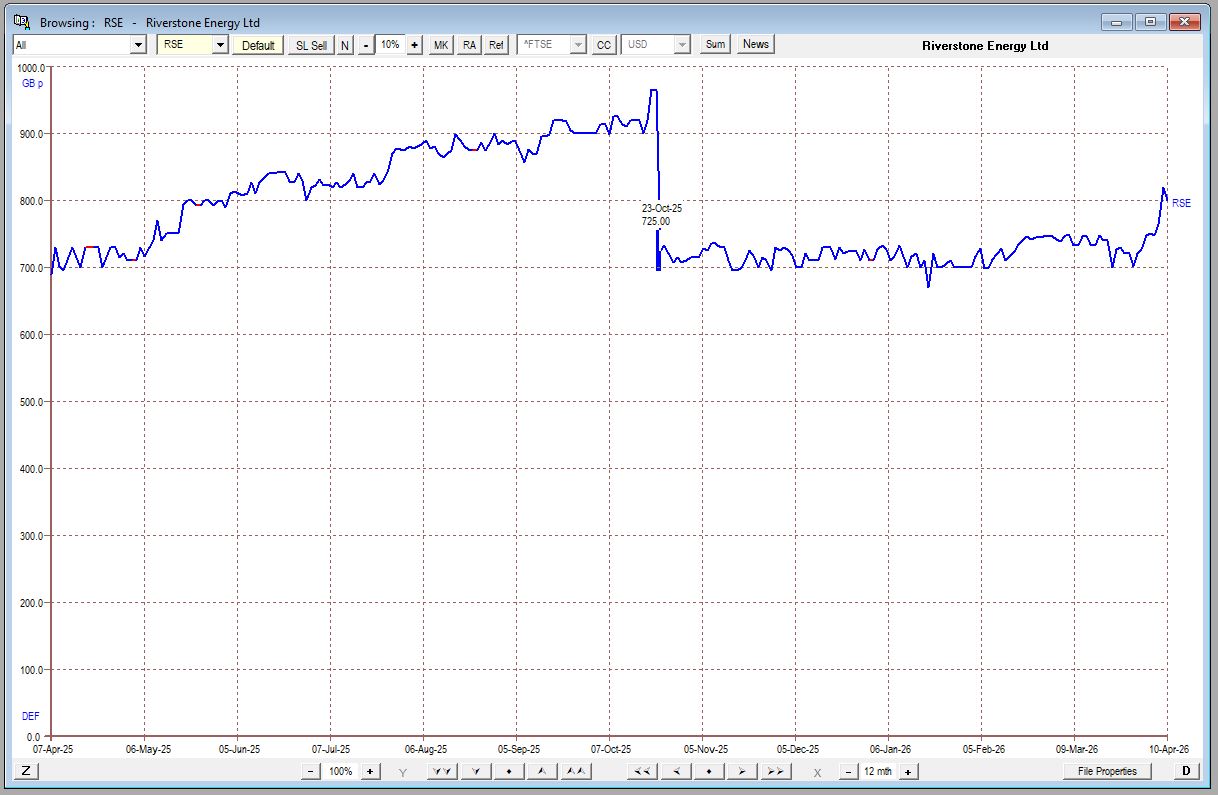Image resolution: width=1218 pixels, height=795 pixels.
Task: Jump back with double left arrows
Action: (643, 771)
